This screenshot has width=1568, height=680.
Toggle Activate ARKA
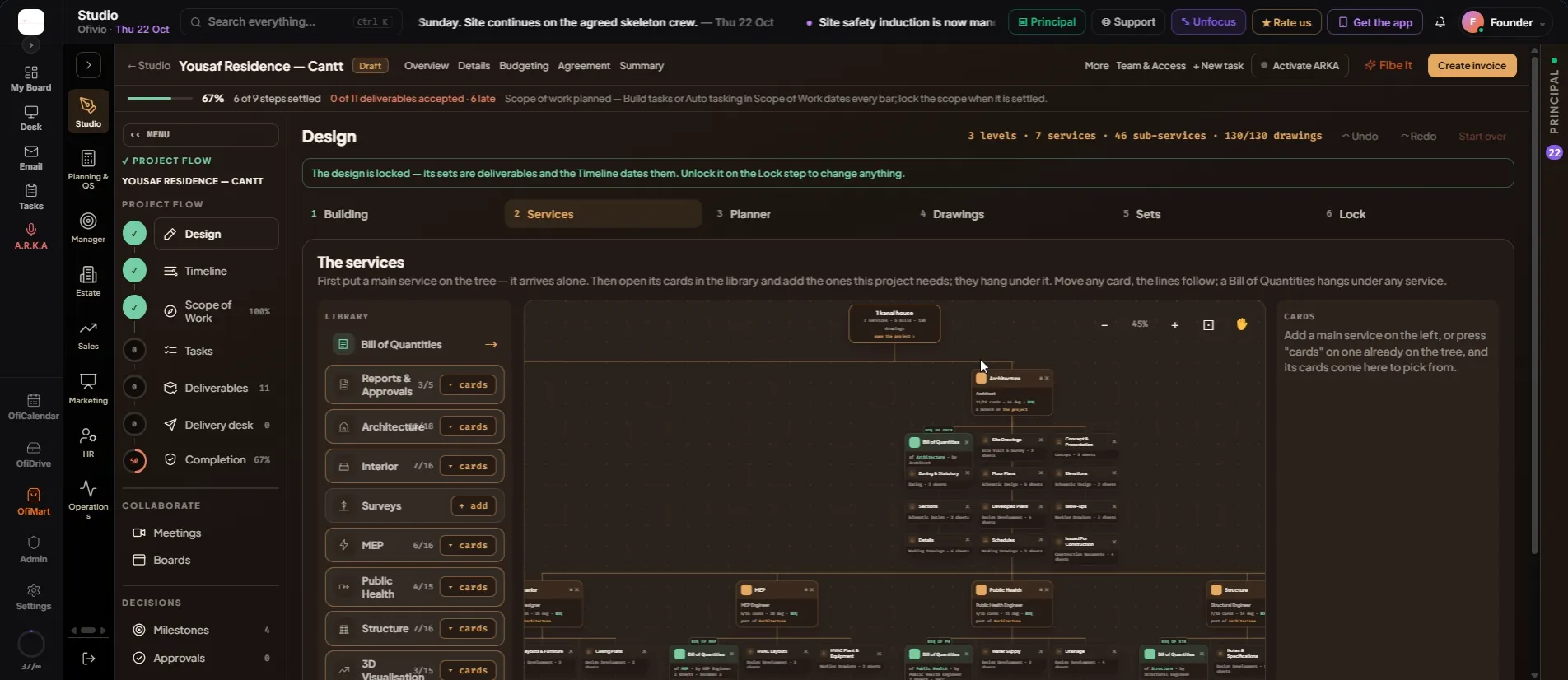click(x=1300, y=66)
